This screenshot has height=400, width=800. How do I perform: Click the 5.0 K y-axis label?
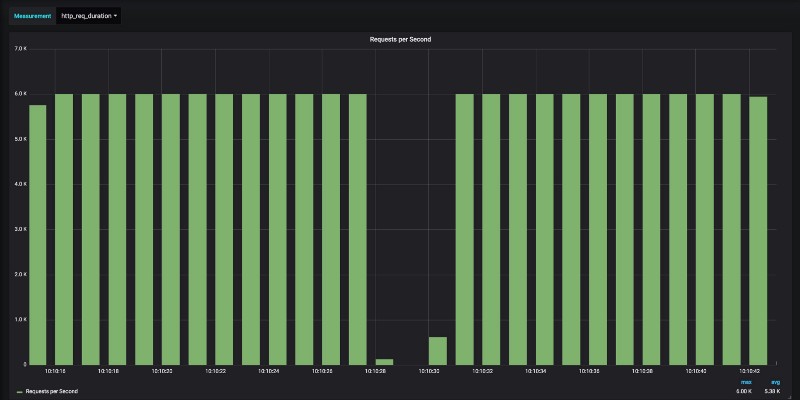point(21,139)
